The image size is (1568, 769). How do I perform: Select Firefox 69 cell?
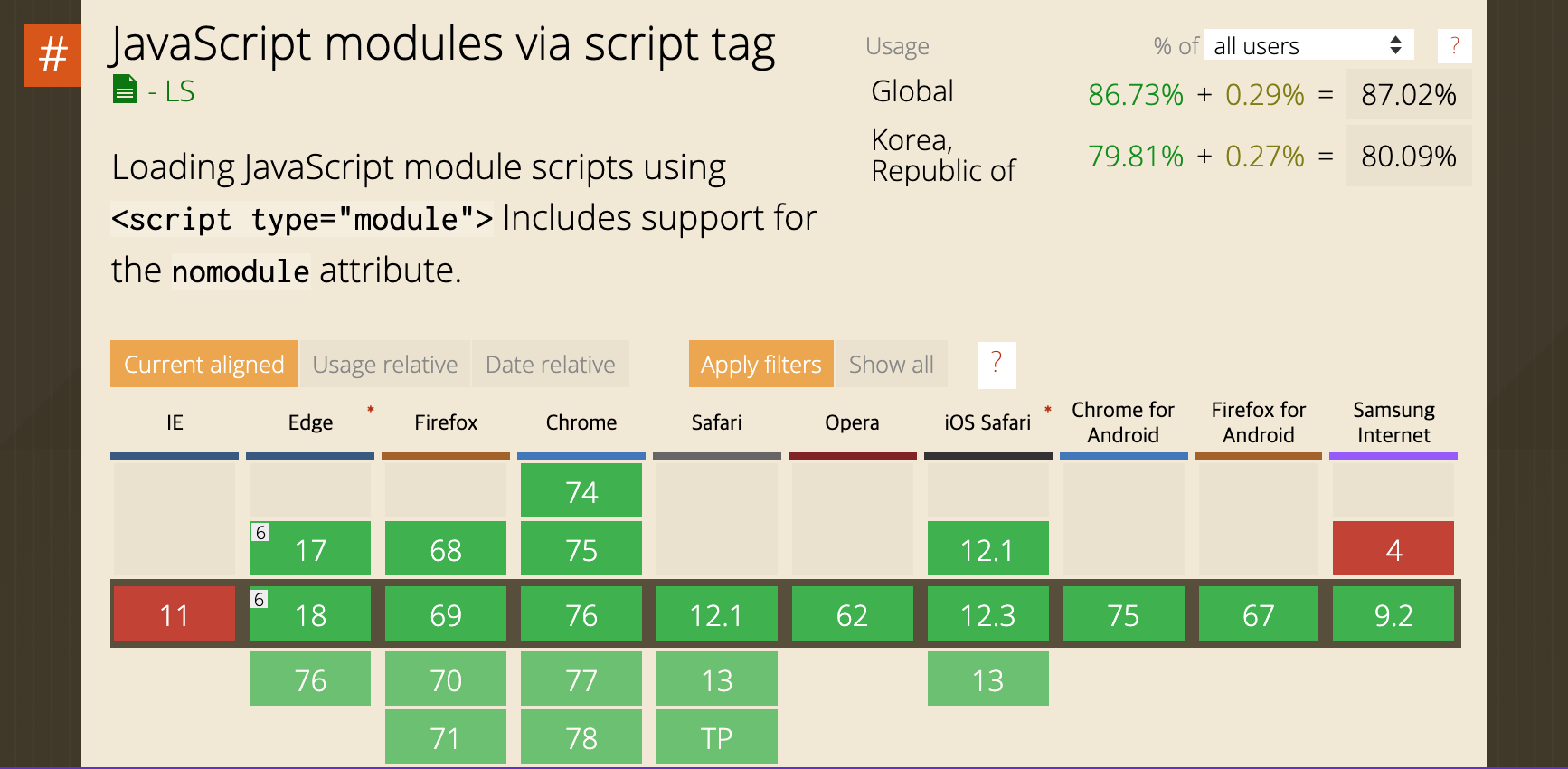(446, 614)
